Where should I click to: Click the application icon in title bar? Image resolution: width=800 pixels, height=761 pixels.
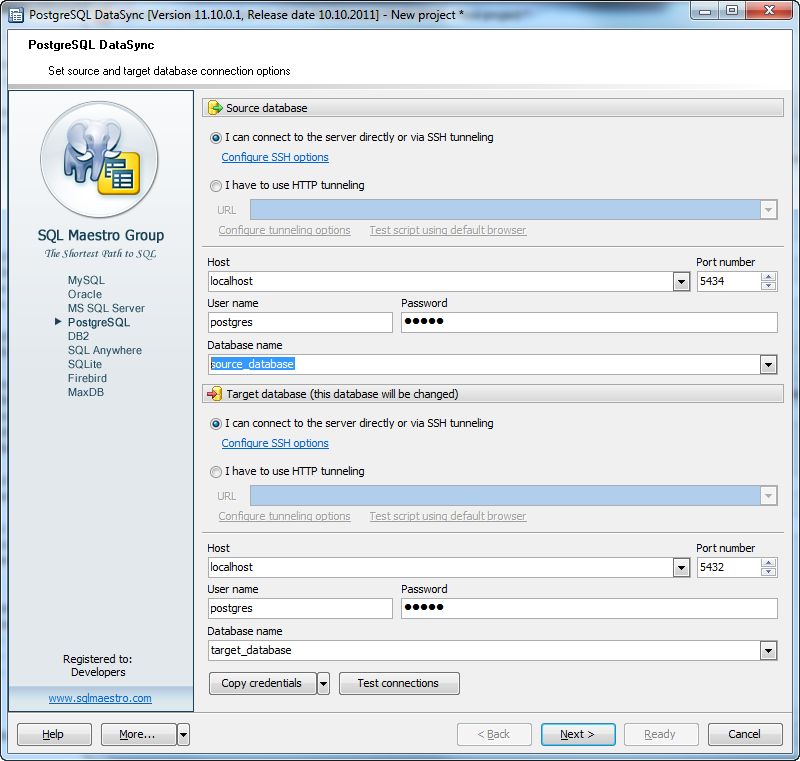15,15
